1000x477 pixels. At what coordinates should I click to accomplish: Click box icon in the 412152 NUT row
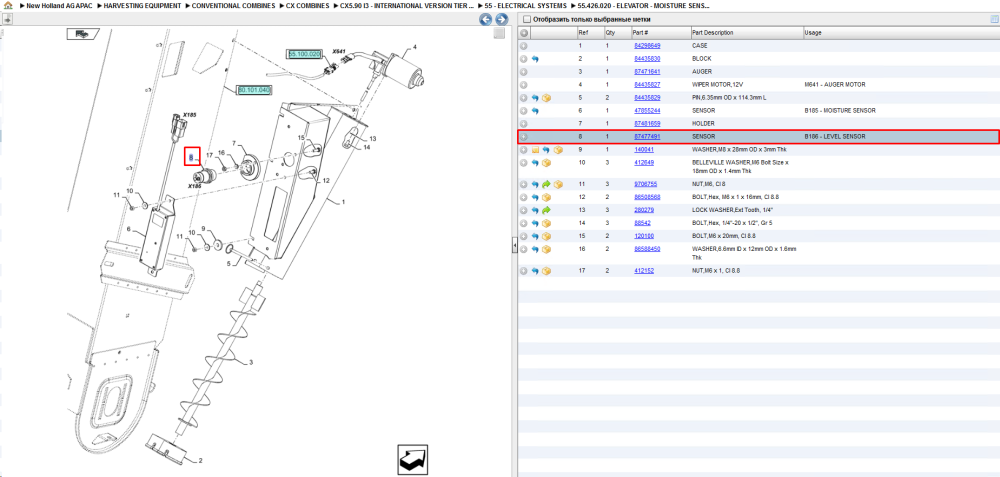[547, 271]
